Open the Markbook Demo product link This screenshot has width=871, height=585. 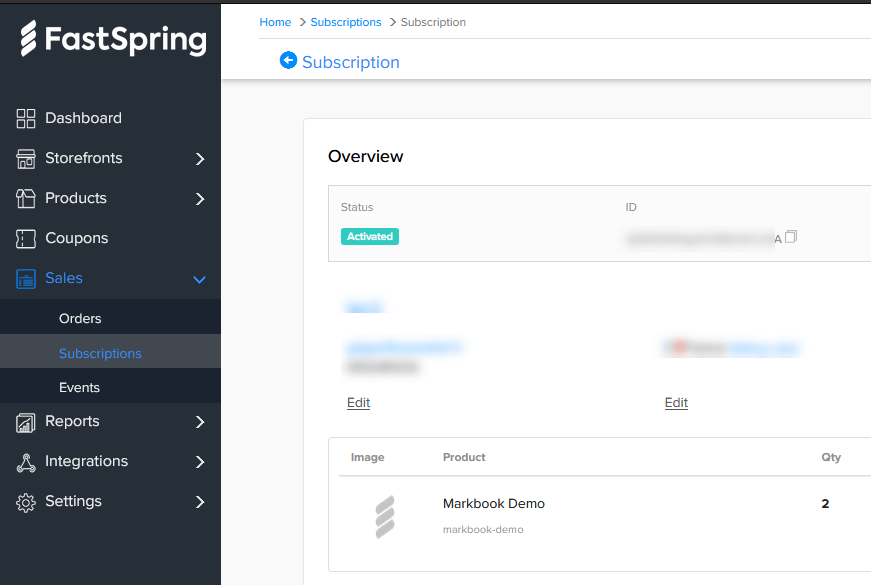point(494,503)
